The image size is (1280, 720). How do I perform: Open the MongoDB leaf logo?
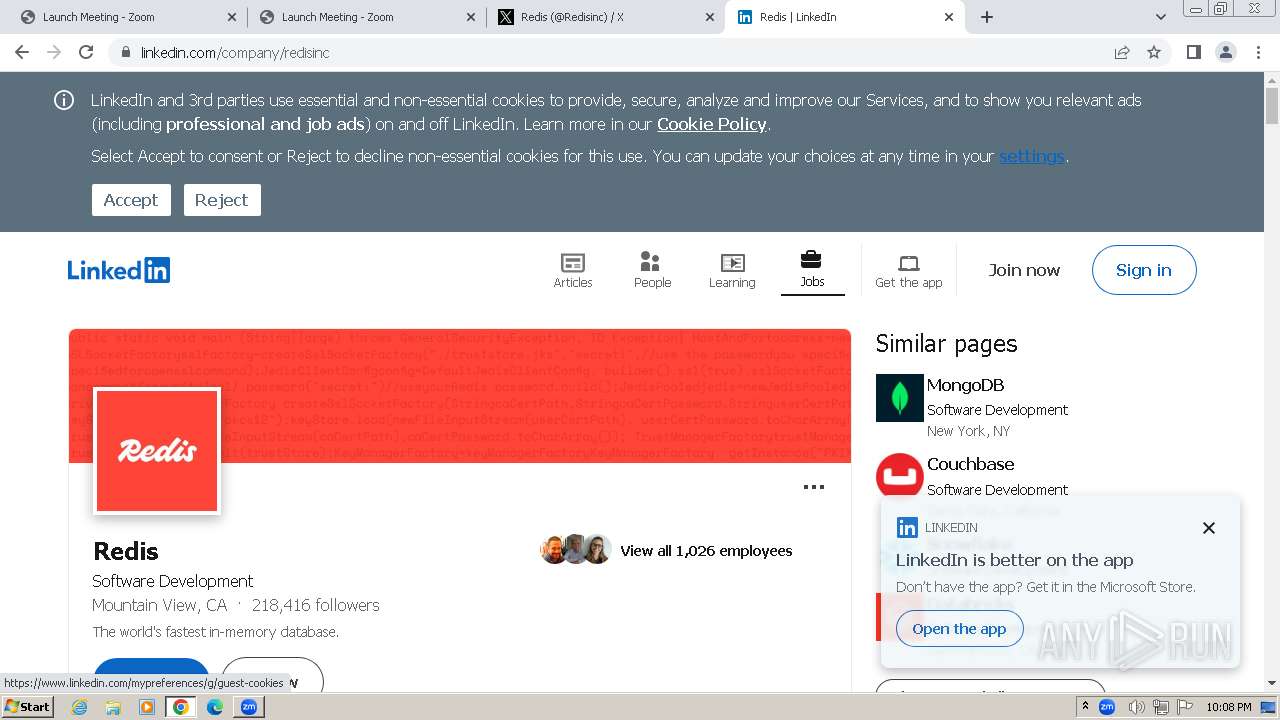[900, 398]
